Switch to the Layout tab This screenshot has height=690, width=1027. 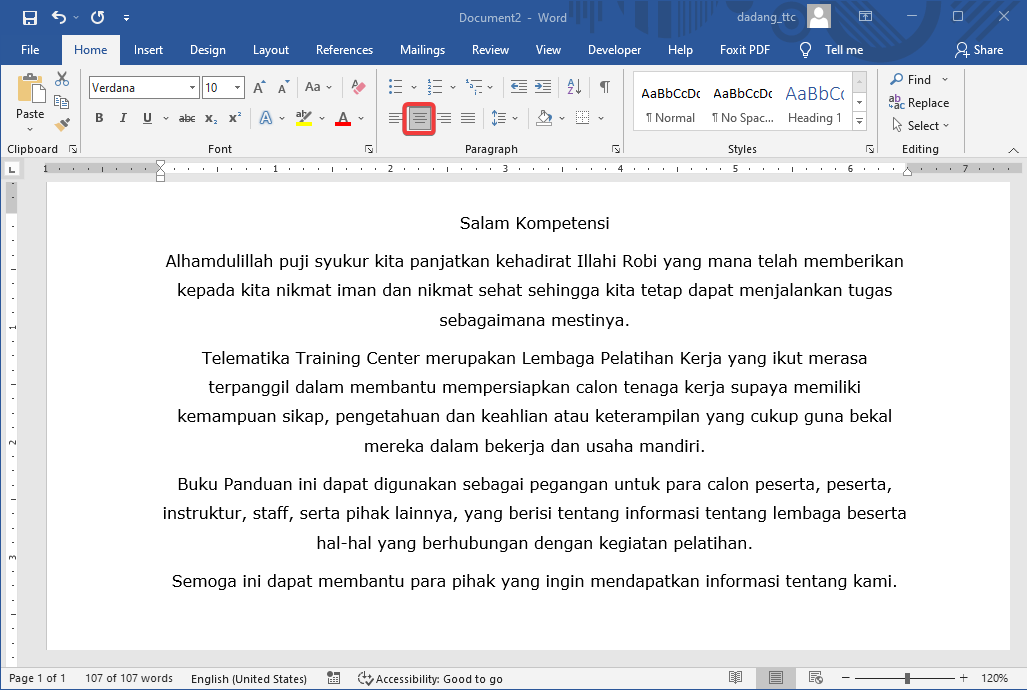click(270, 50)
